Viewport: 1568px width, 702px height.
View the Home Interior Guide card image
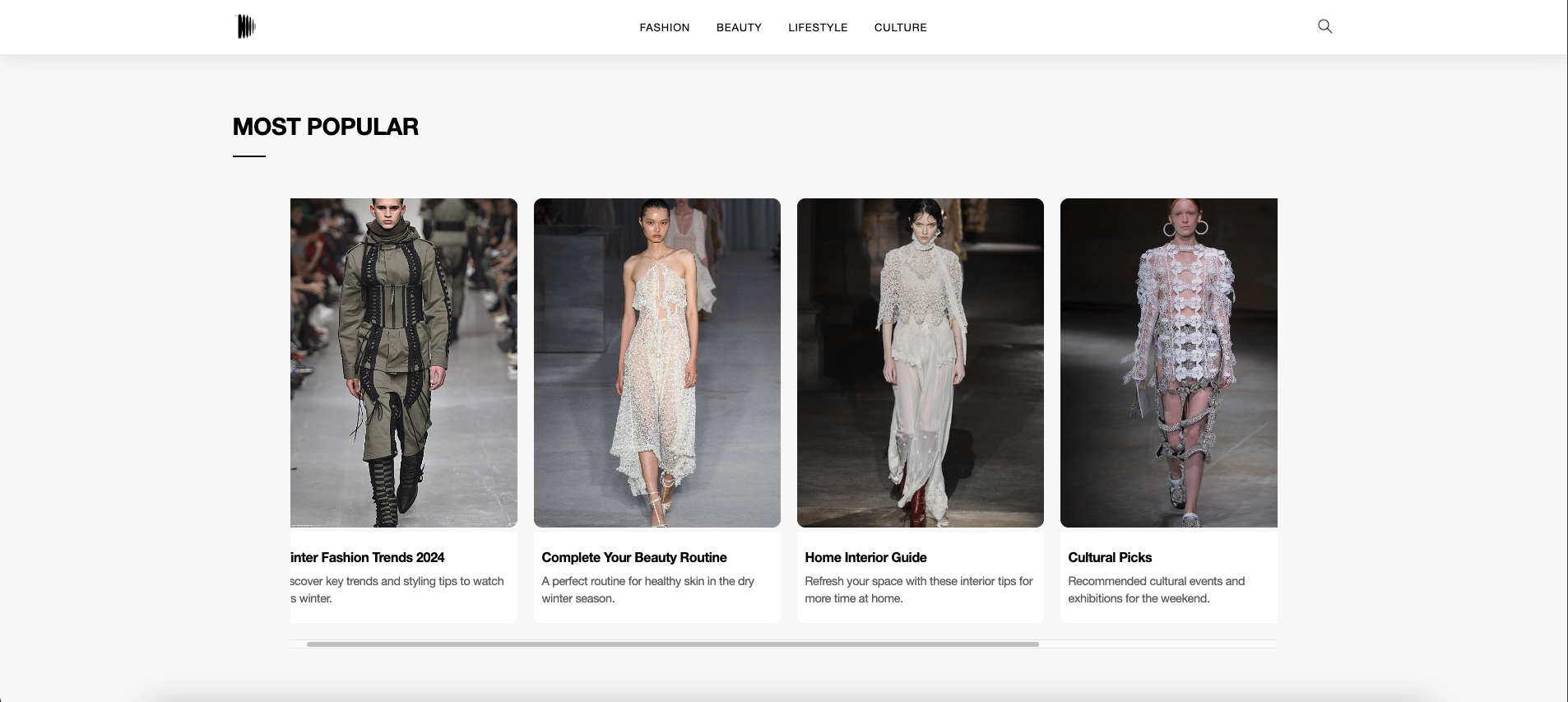pos(920,362)
